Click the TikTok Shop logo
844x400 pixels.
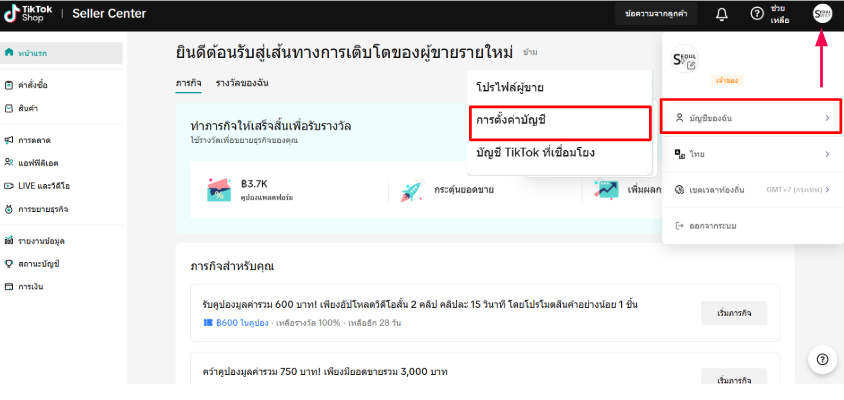(28, 13)
